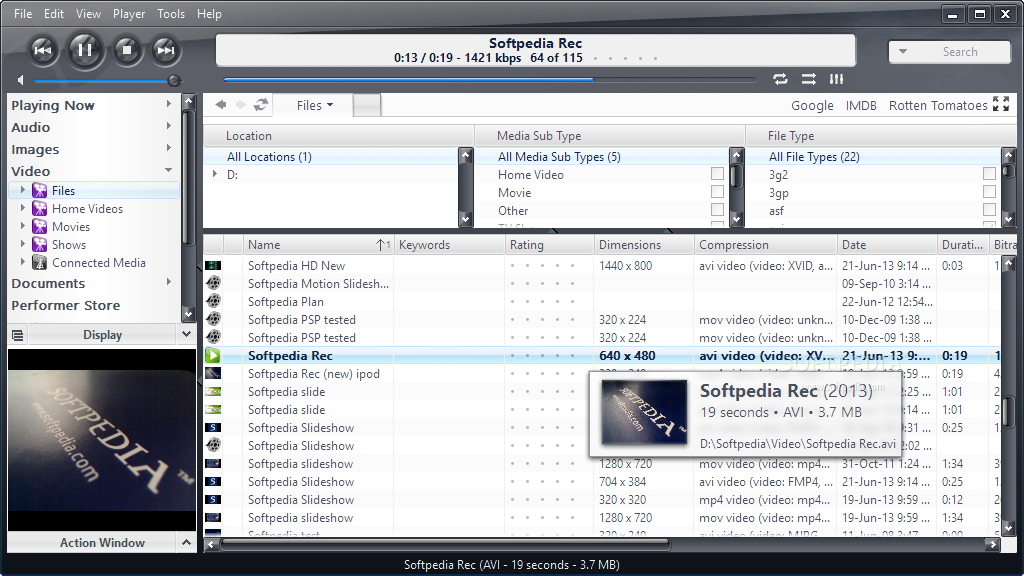Check the asf file type checkbox
This screenshot has width=1024, height=576.
[x=989, y=210]
